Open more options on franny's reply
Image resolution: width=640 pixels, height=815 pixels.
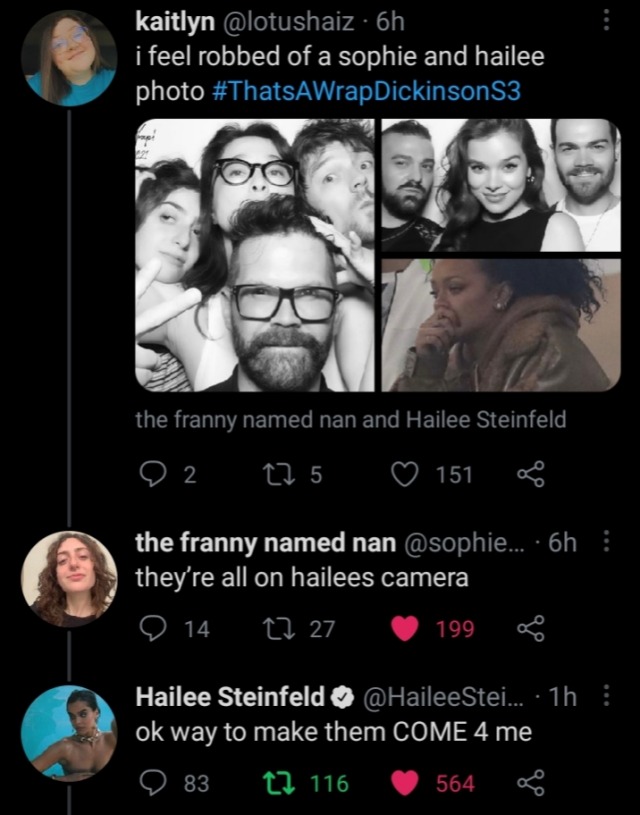[602, 541]
